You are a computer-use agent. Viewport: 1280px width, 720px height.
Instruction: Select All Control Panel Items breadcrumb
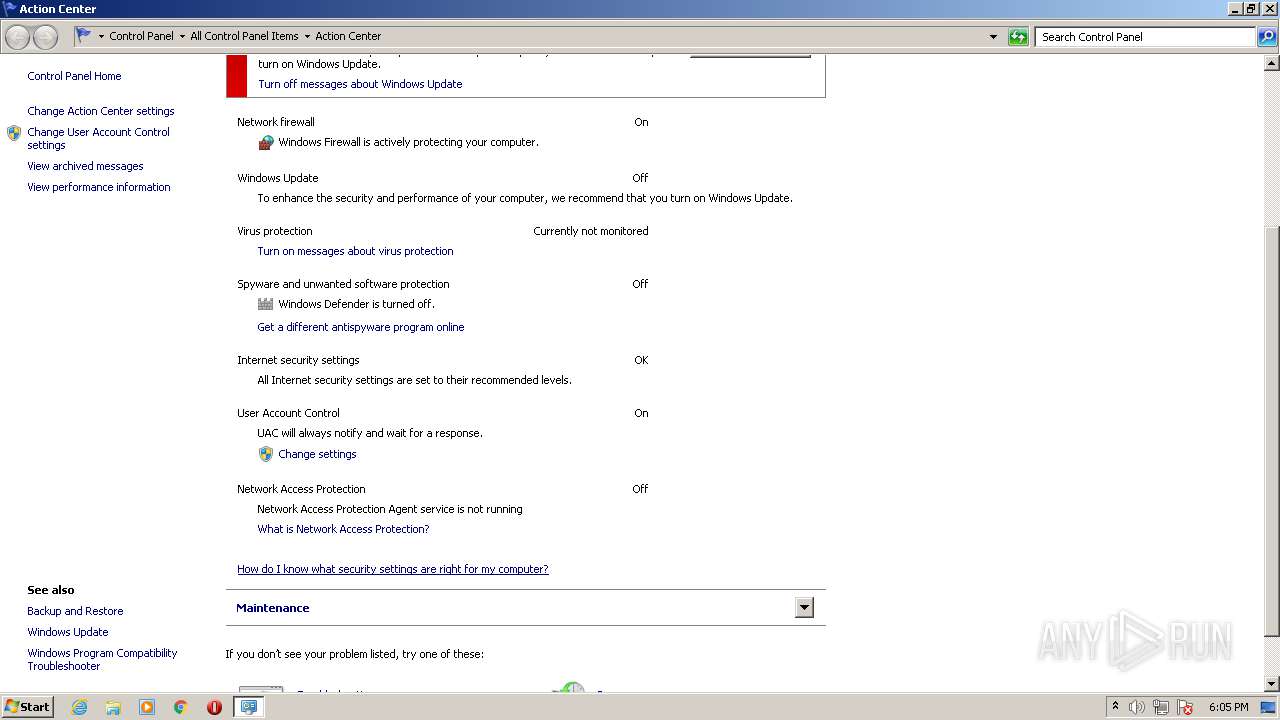pos(244,36)
